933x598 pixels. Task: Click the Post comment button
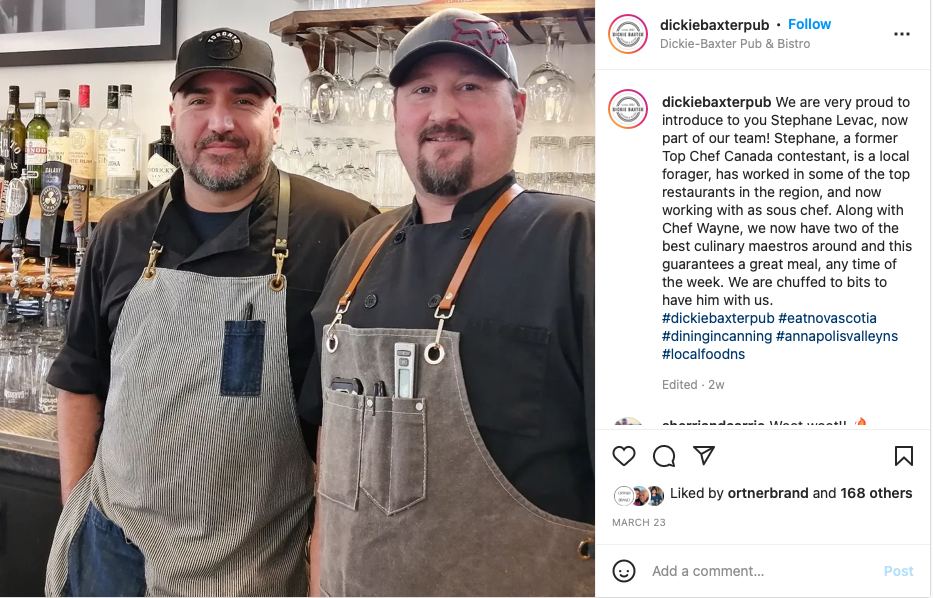pos(898,571)
